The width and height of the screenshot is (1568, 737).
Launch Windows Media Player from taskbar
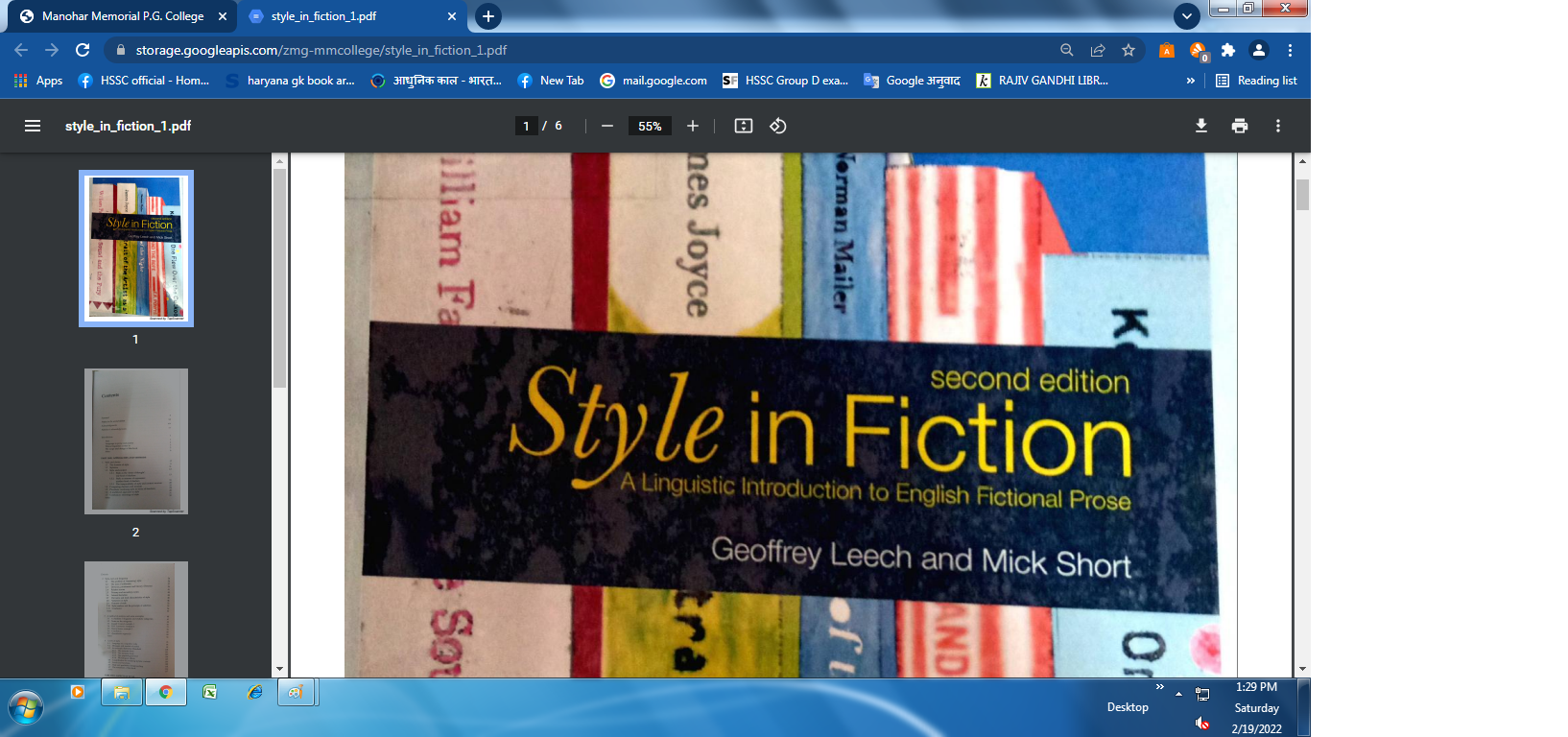tap(78, 692)
